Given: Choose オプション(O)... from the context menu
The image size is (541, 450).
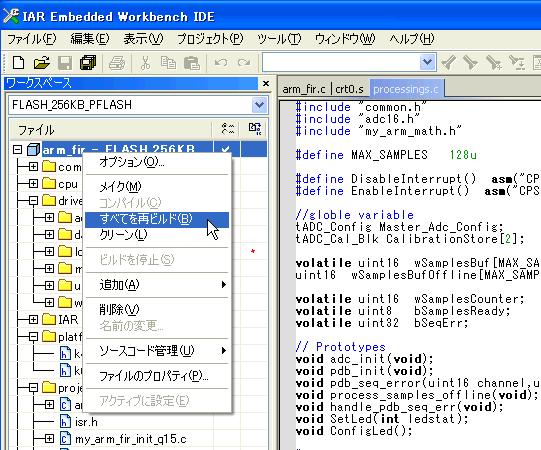Looking at the screenshot, I should (x=157, y=162).
